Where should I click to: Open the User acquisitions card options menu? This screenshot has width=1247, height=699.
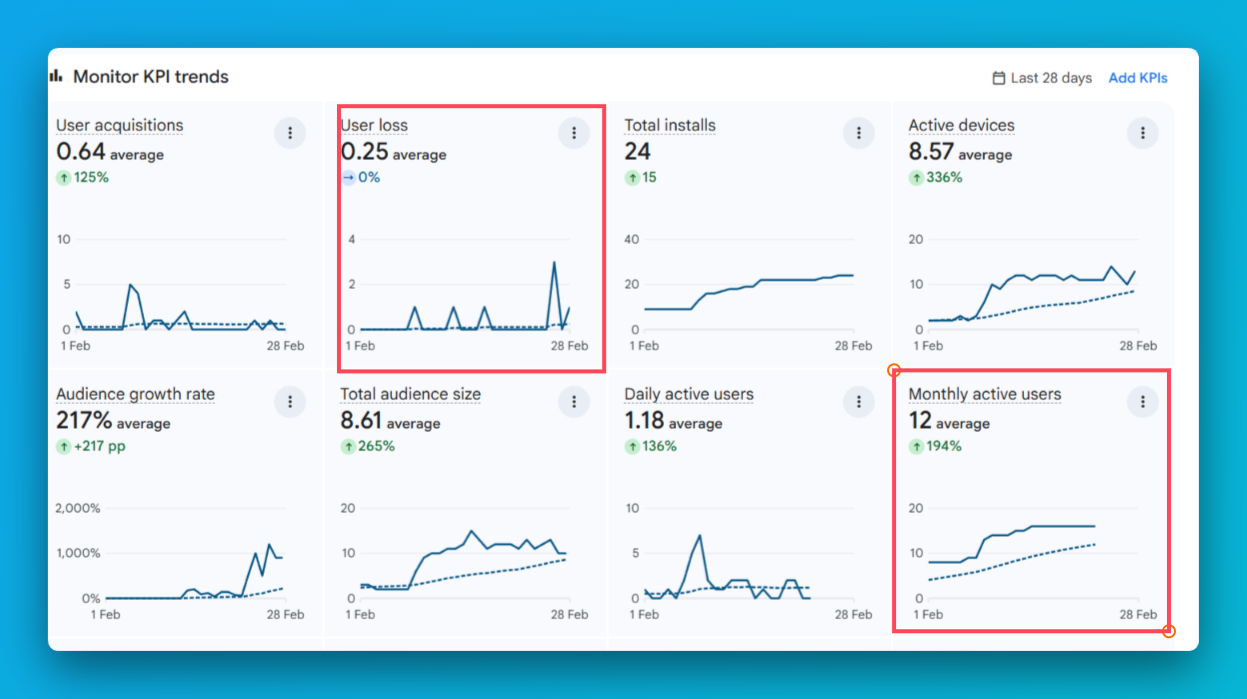click(x=290, y=133)
